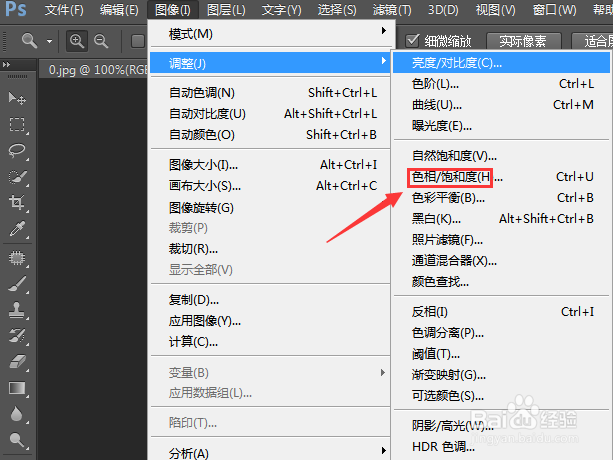Screen dimensions: 613x460
Task: Click the Zoom Out magnifier icon
Action: (x=101, y=41)
